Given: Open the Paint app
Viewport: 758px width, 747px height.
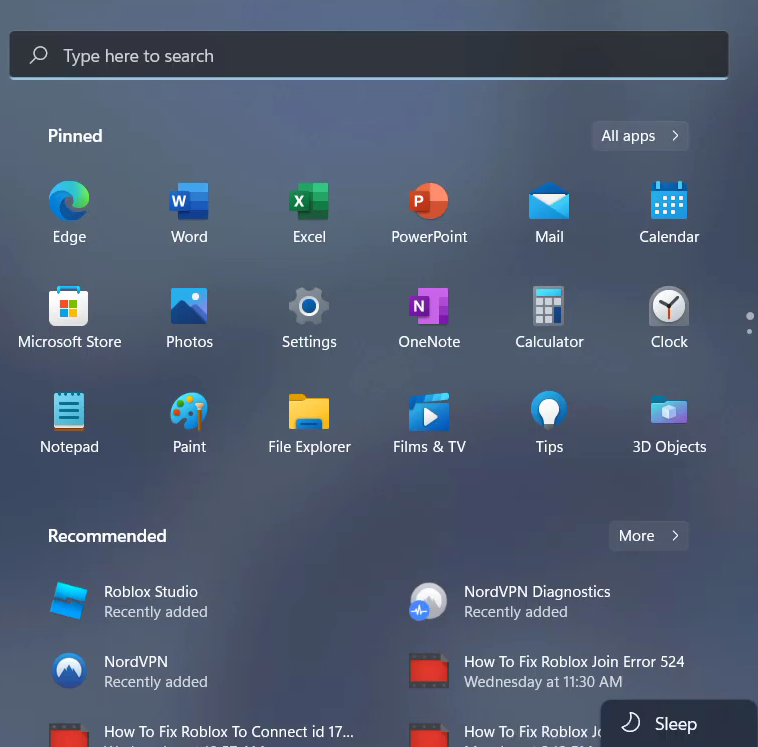Looking at the screenshot, I should (x=189, y=422).
